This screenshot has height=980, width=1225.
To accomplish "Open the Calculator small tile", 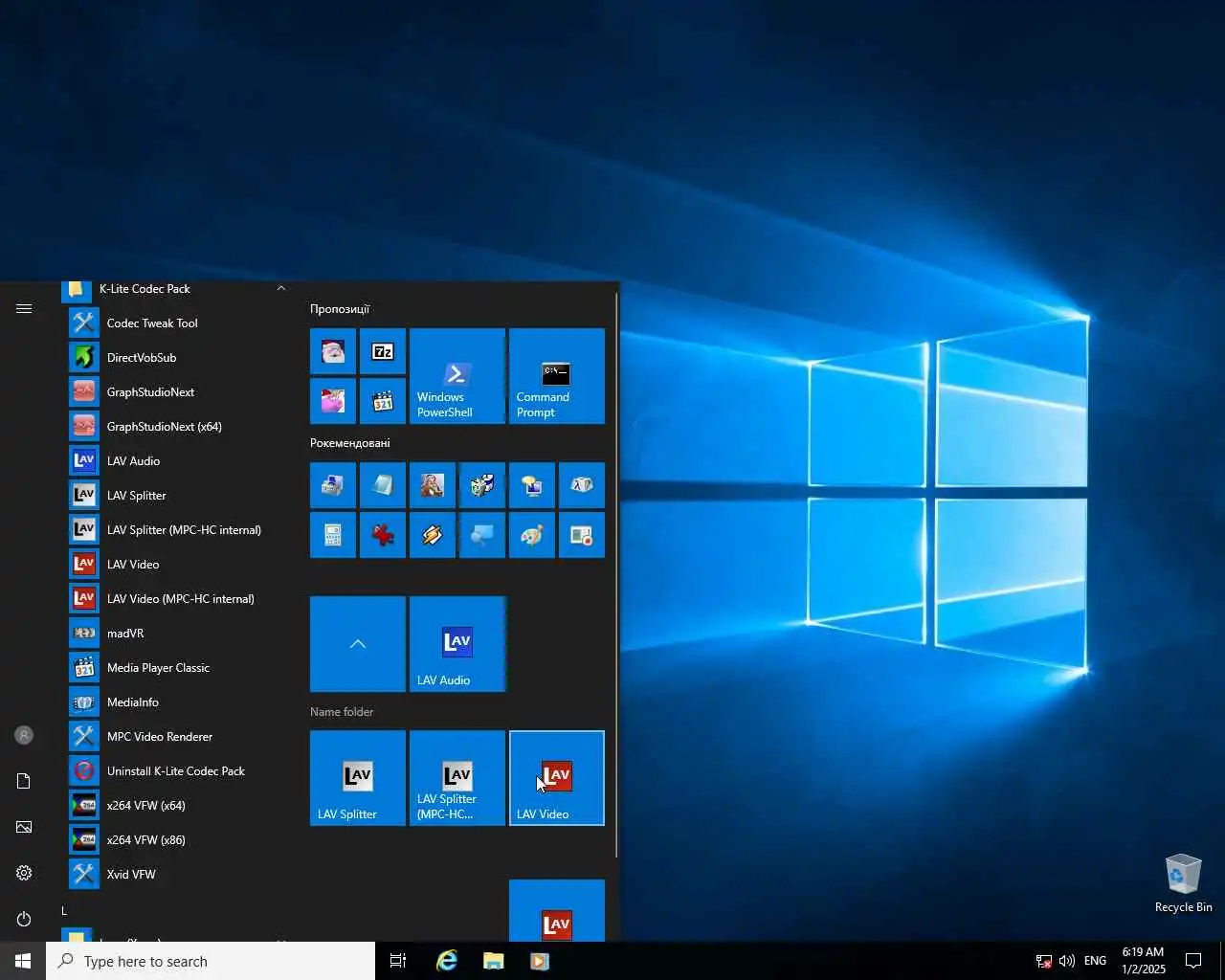I will (x=333, y=535).
